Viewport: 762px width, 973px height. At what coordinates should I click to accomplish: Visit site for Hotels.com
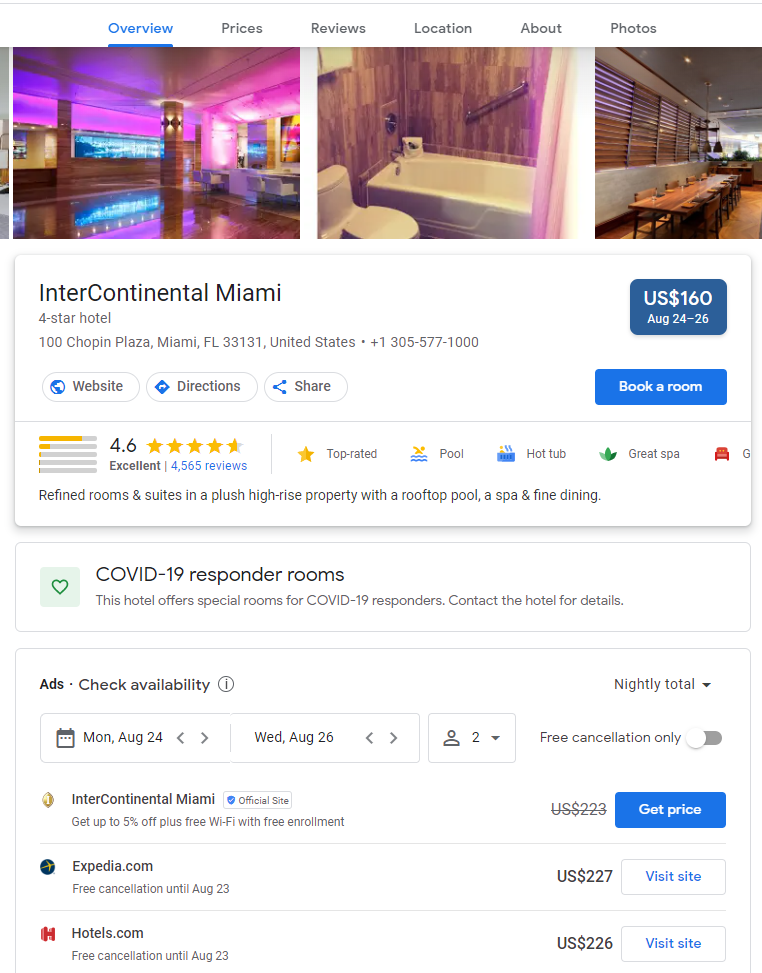click(x=673, y=944)
